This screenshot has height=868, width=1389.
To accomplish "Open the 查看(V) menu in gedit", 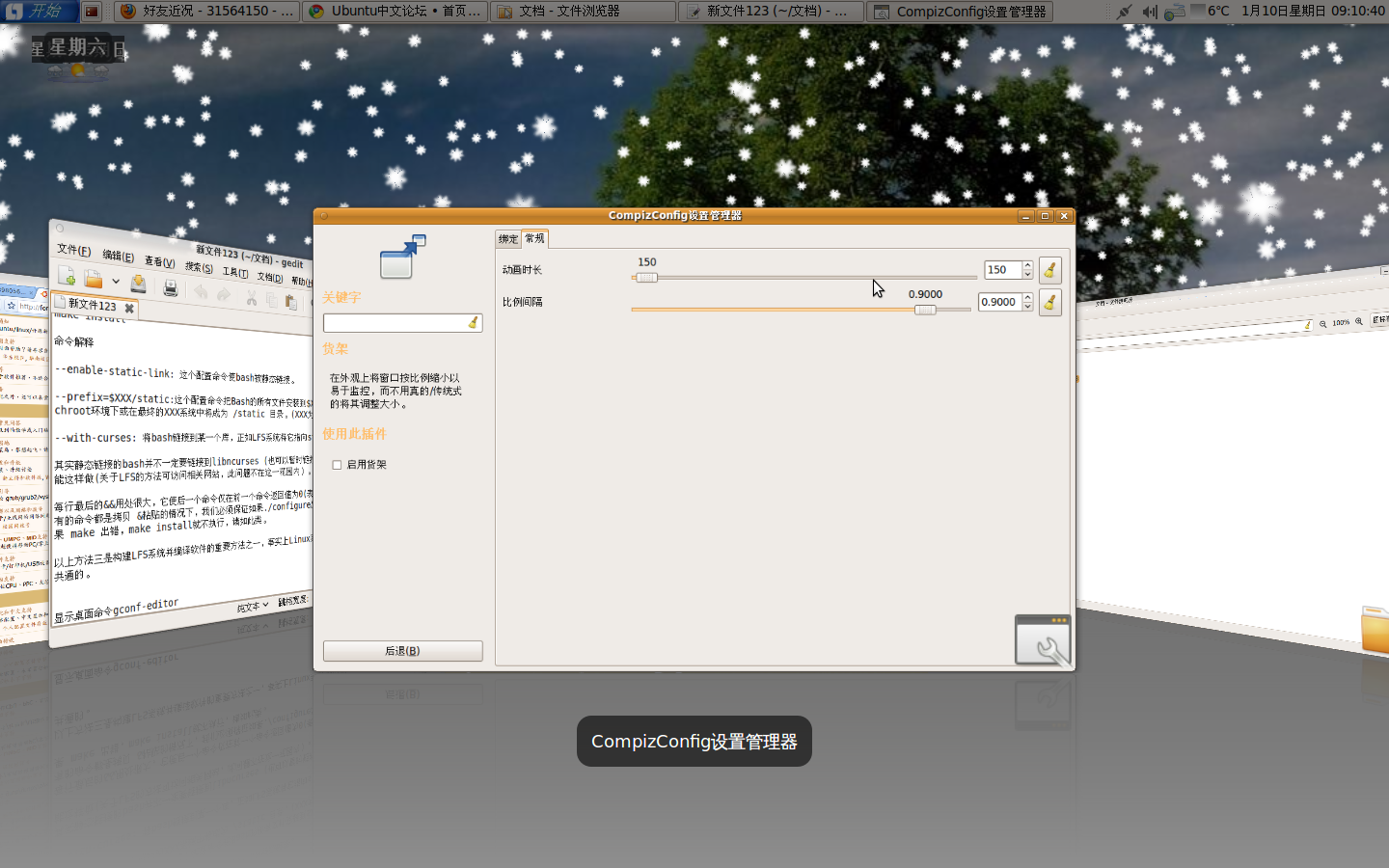I will [160, 261].
